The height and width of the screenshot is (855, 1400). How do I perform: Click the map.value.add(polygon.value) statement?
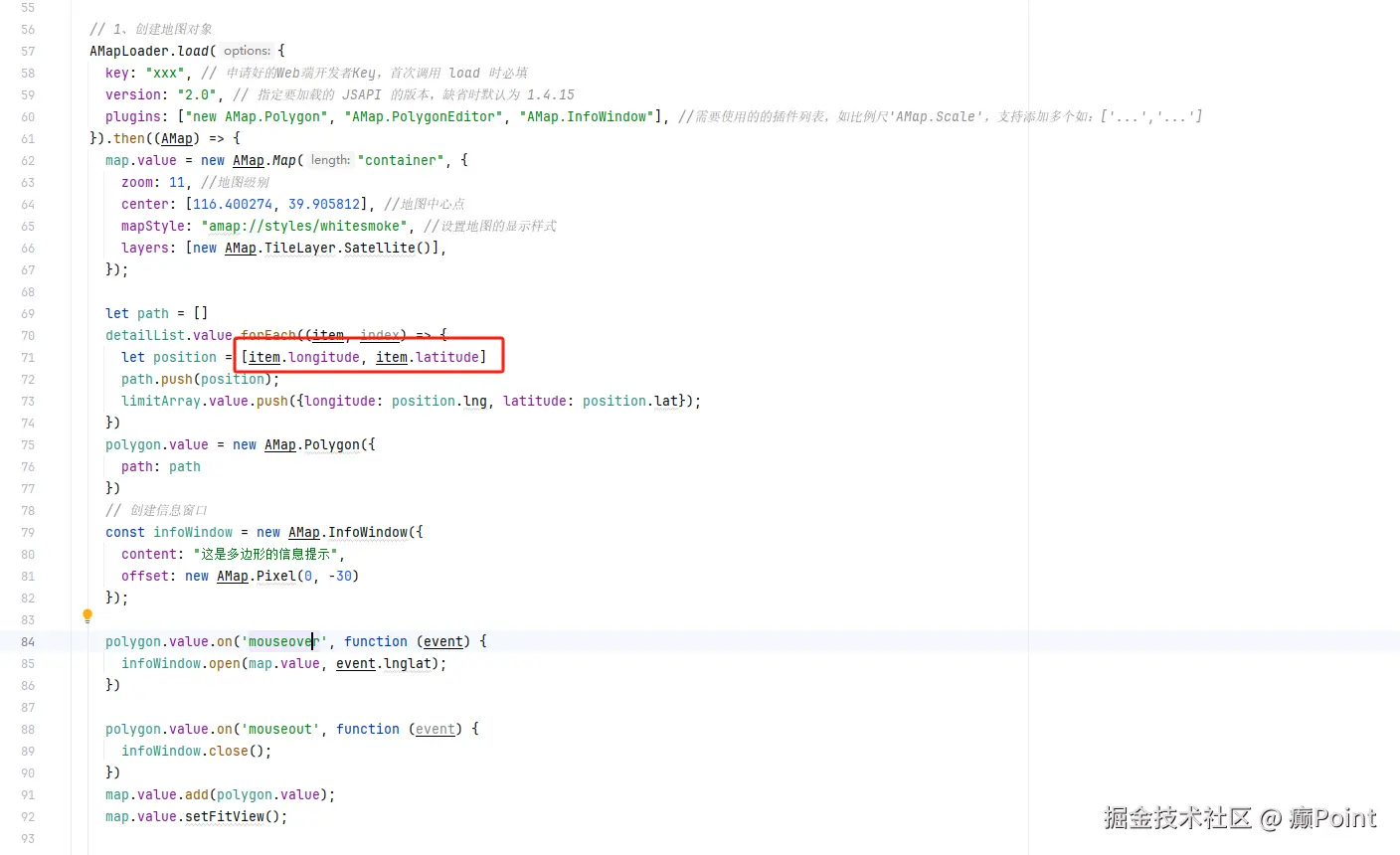pos(221,794)
